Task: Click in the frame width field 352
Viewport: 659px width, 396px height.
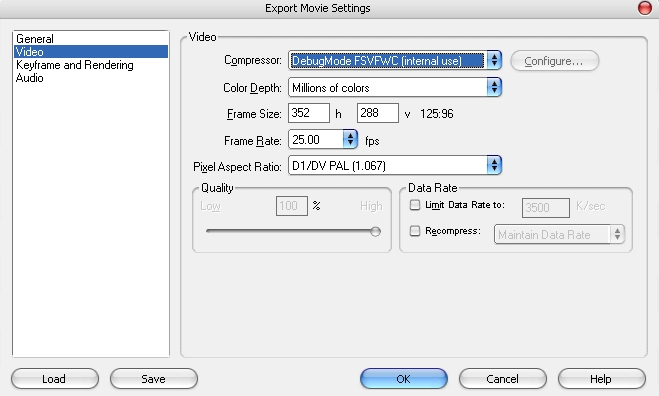Action: pyautogui.click(x=309, y=113)
